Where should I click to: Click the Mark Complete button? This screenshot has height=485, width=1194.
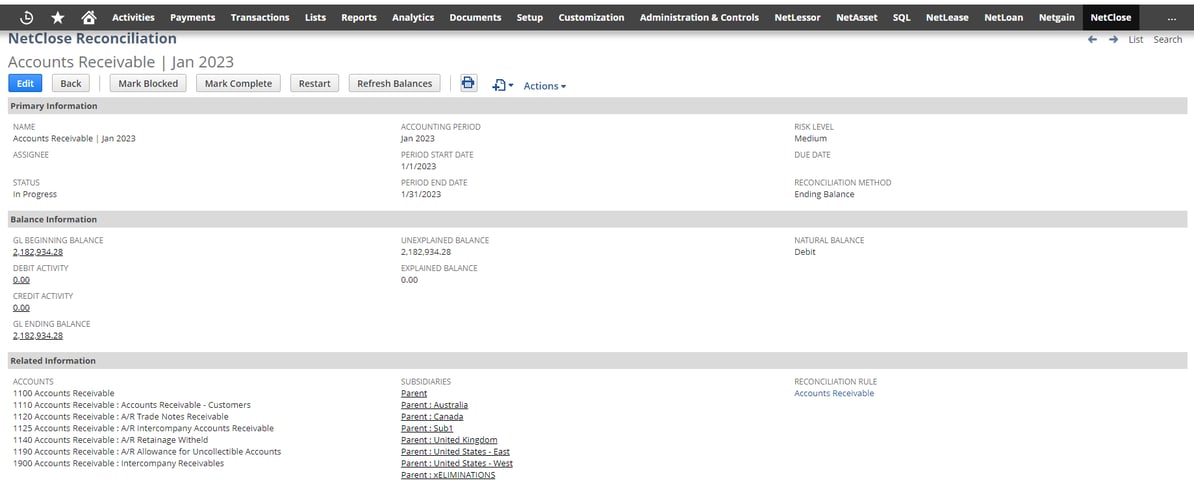pyautogui.click(x=238, y=84)
